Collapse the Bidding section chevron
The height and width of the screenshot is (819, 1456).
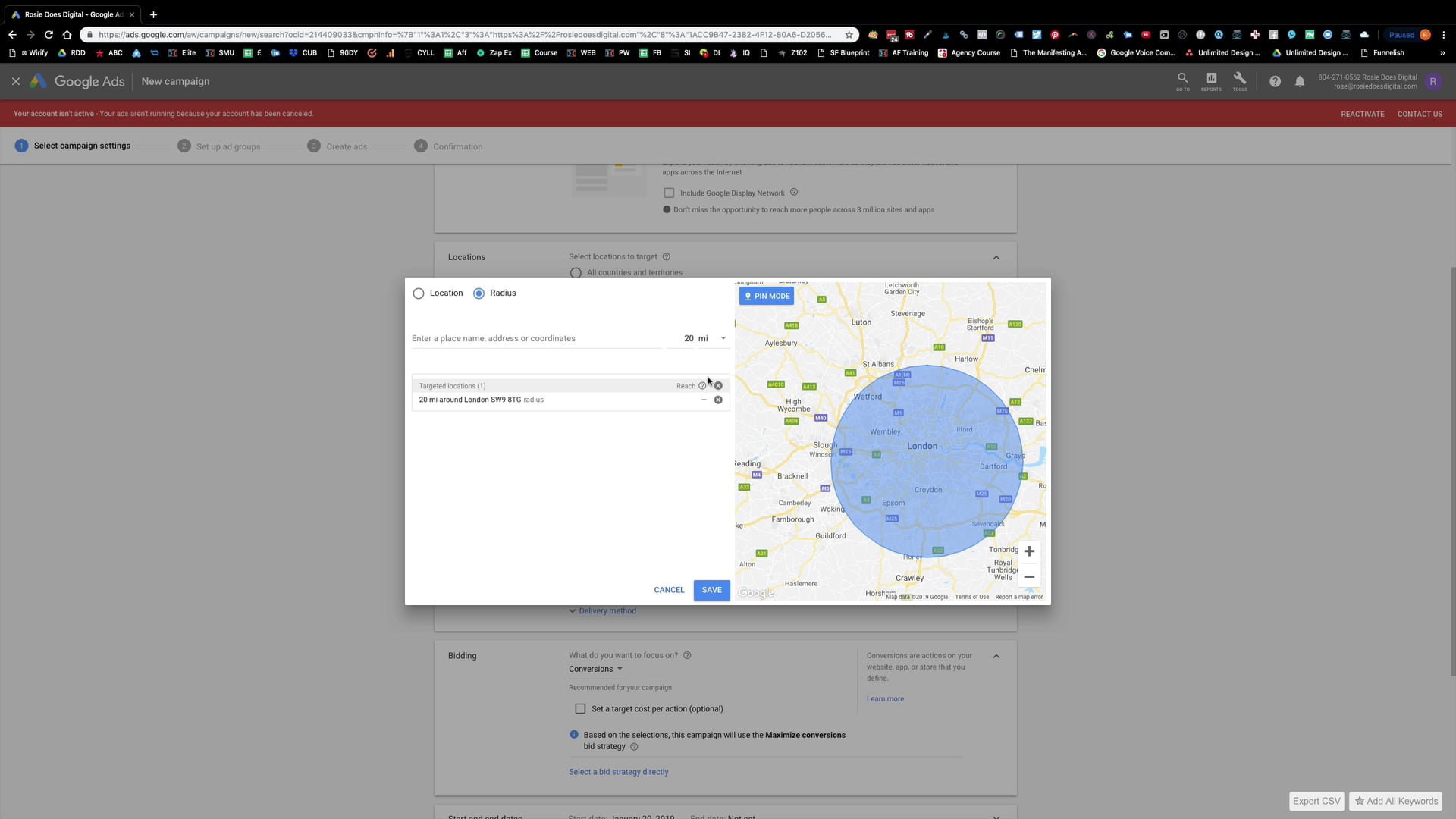coord(996,656)
